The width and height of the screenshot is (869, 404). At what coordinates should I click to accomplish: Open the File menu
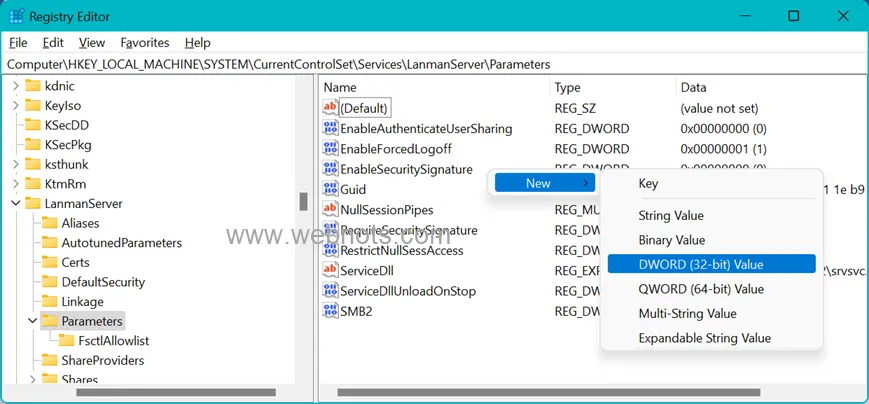click(x=18, y=43)
